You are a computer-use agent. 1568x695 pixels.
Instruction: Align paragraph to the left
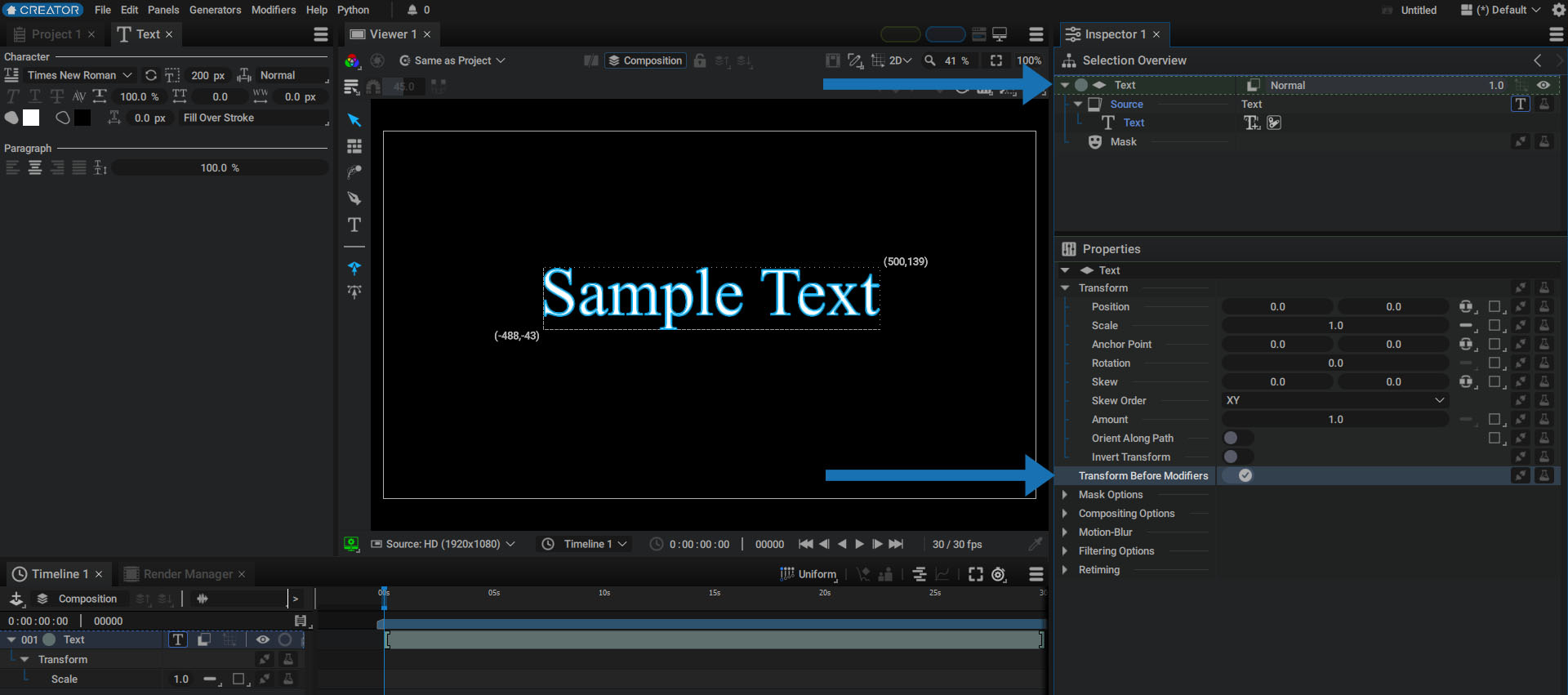12,167
